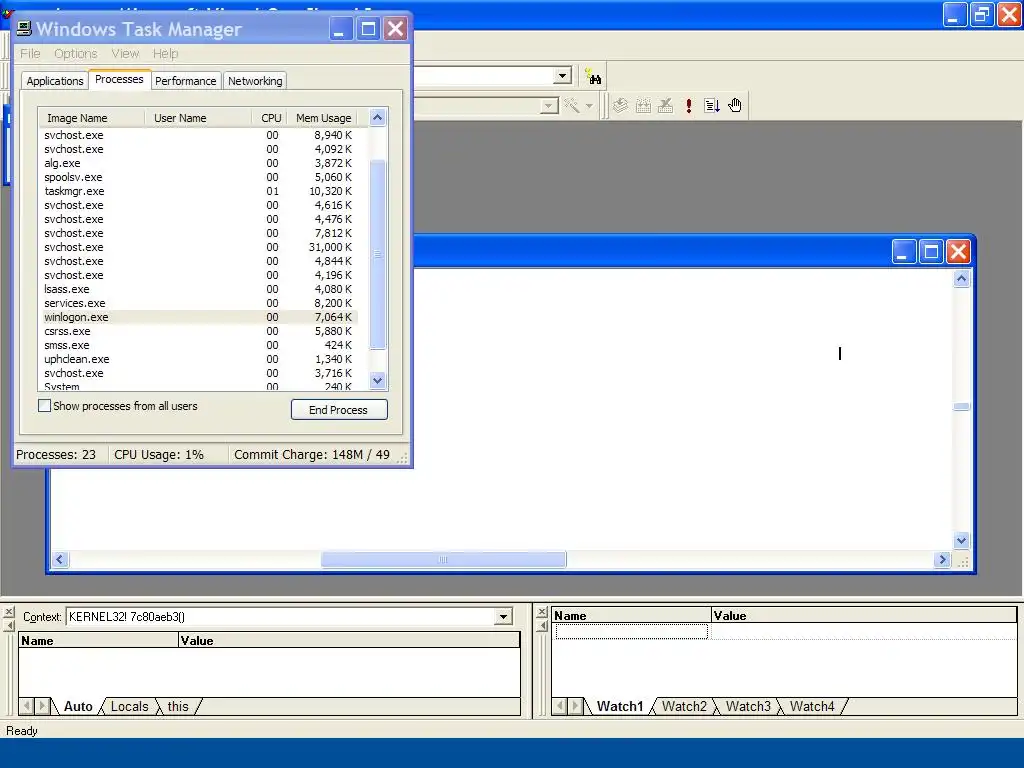The height and width of the screenshot is (768, 1024).
Task: Click the left tab-scroll arrow beside Watch1 tab
Action: pos(560,706)
